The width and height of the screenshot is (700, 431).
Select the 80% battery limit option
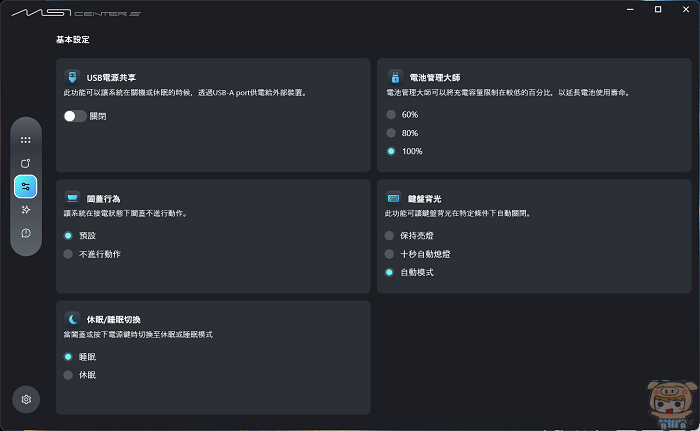point(391,133)
